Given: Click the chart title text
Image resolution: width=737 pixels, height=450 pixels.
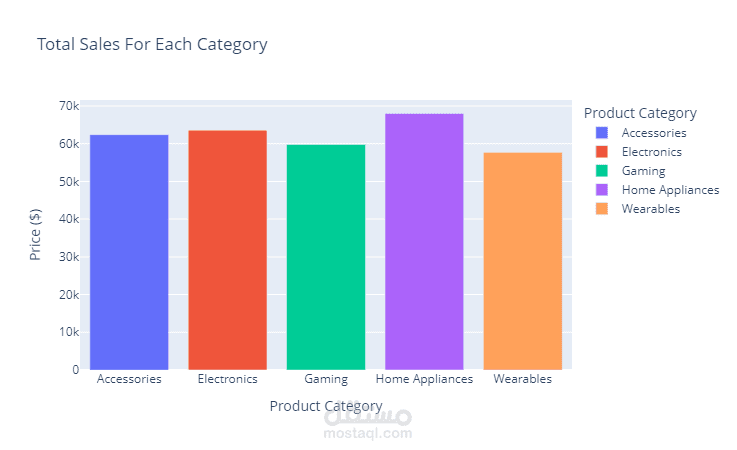Looking at the screenshot, I should (x=152, y=45).
